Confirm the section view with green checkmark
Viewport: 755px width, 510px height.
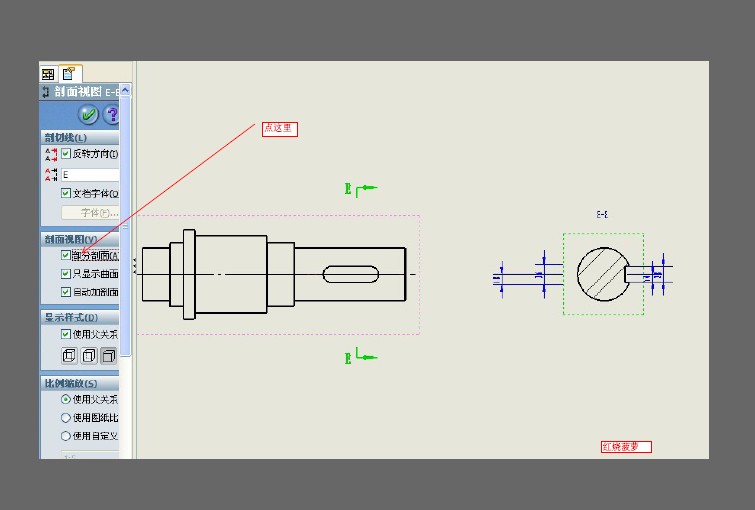pyautogui.click(x=88, y=115)
